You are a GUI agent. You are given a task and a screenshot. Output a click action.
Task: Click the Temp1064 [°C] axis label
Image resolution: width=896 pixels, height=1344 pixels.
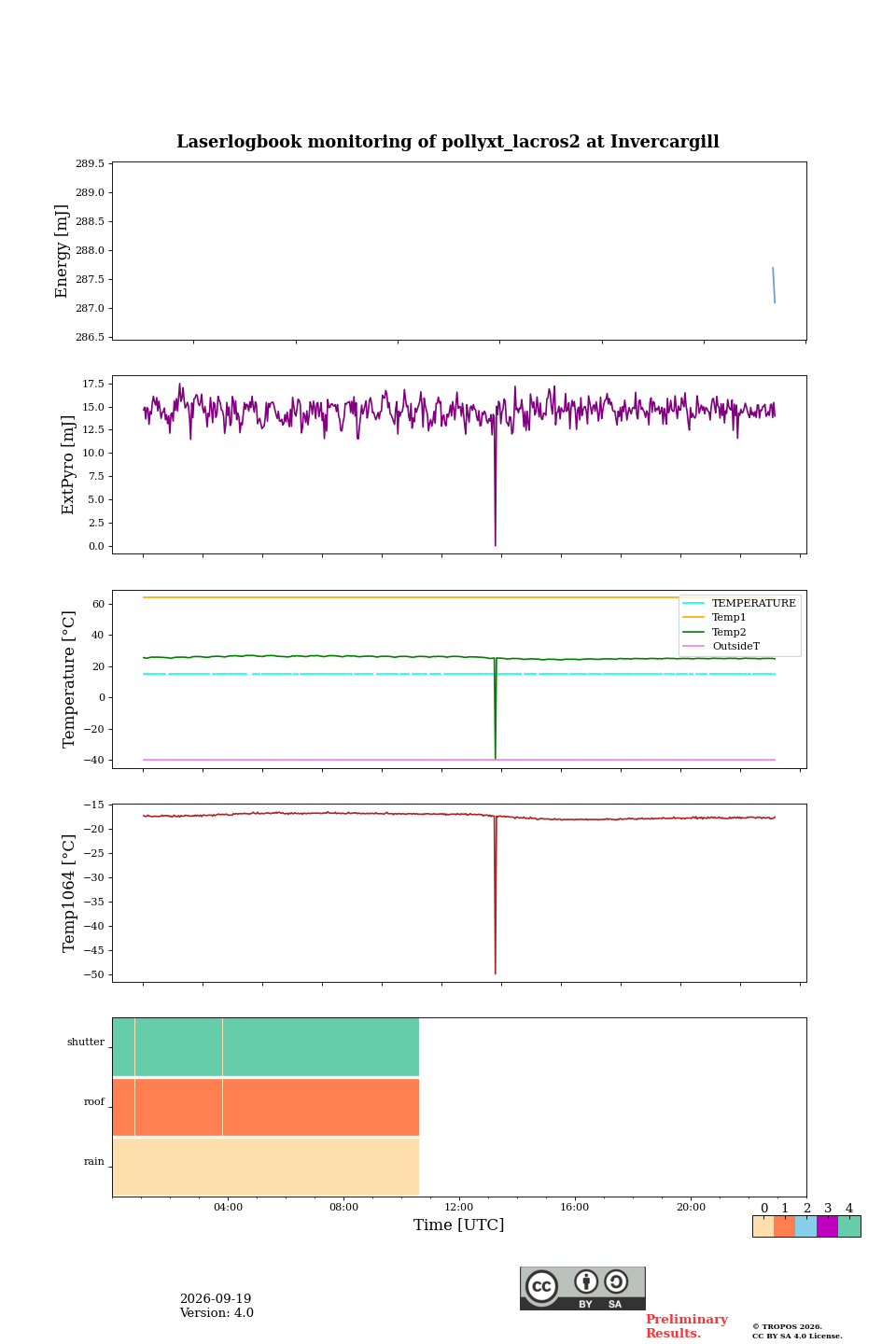click(69, 893)
